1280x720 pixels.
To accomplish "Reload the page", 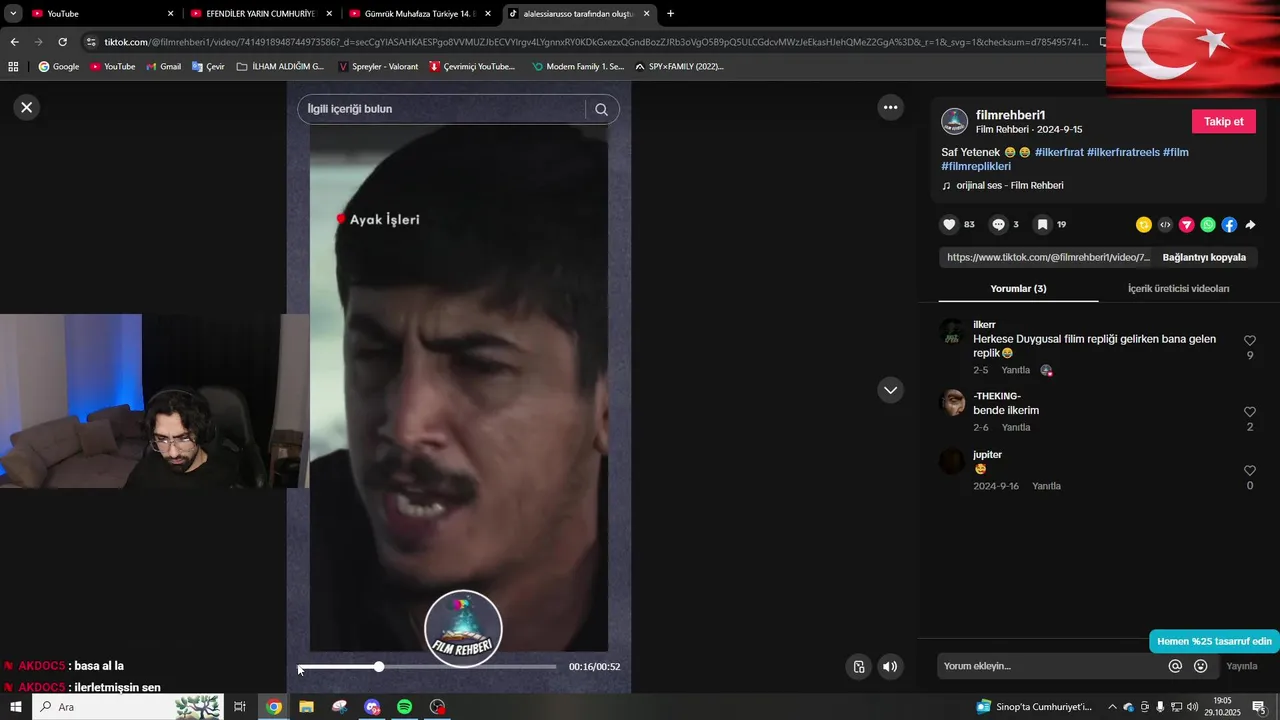I will pyautogui.click(x=62, y=42).
